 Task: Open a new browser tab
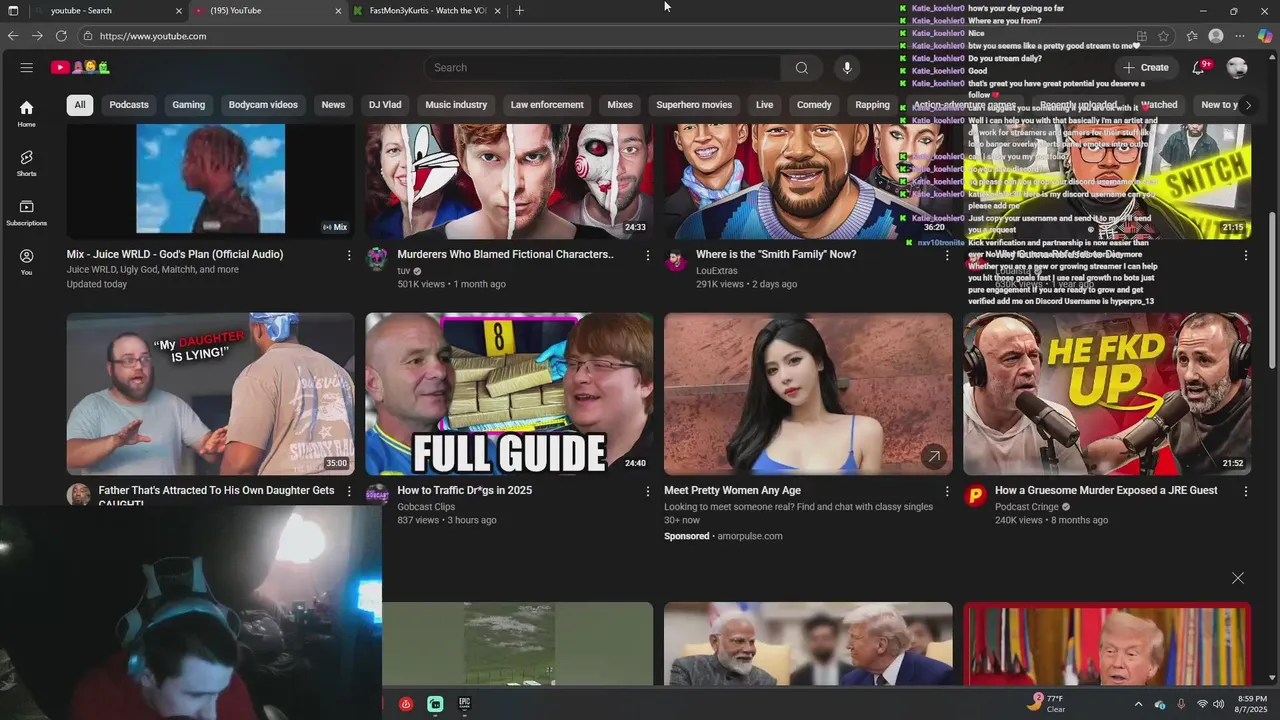pos(519,11)
